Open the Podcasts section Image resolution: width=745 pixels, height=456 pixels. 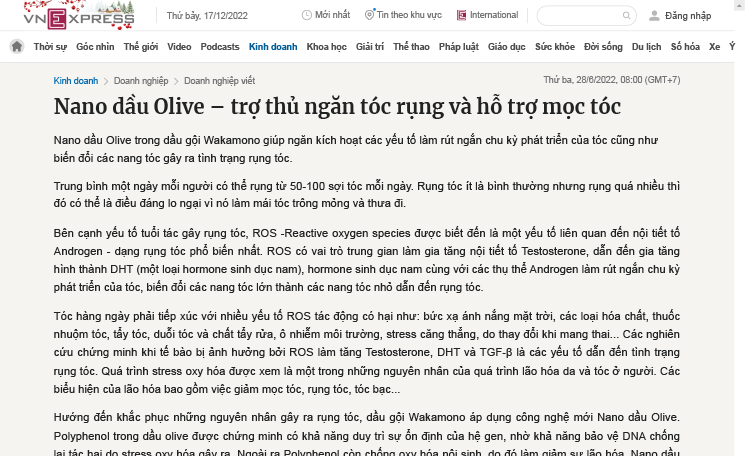pos(220,47)
